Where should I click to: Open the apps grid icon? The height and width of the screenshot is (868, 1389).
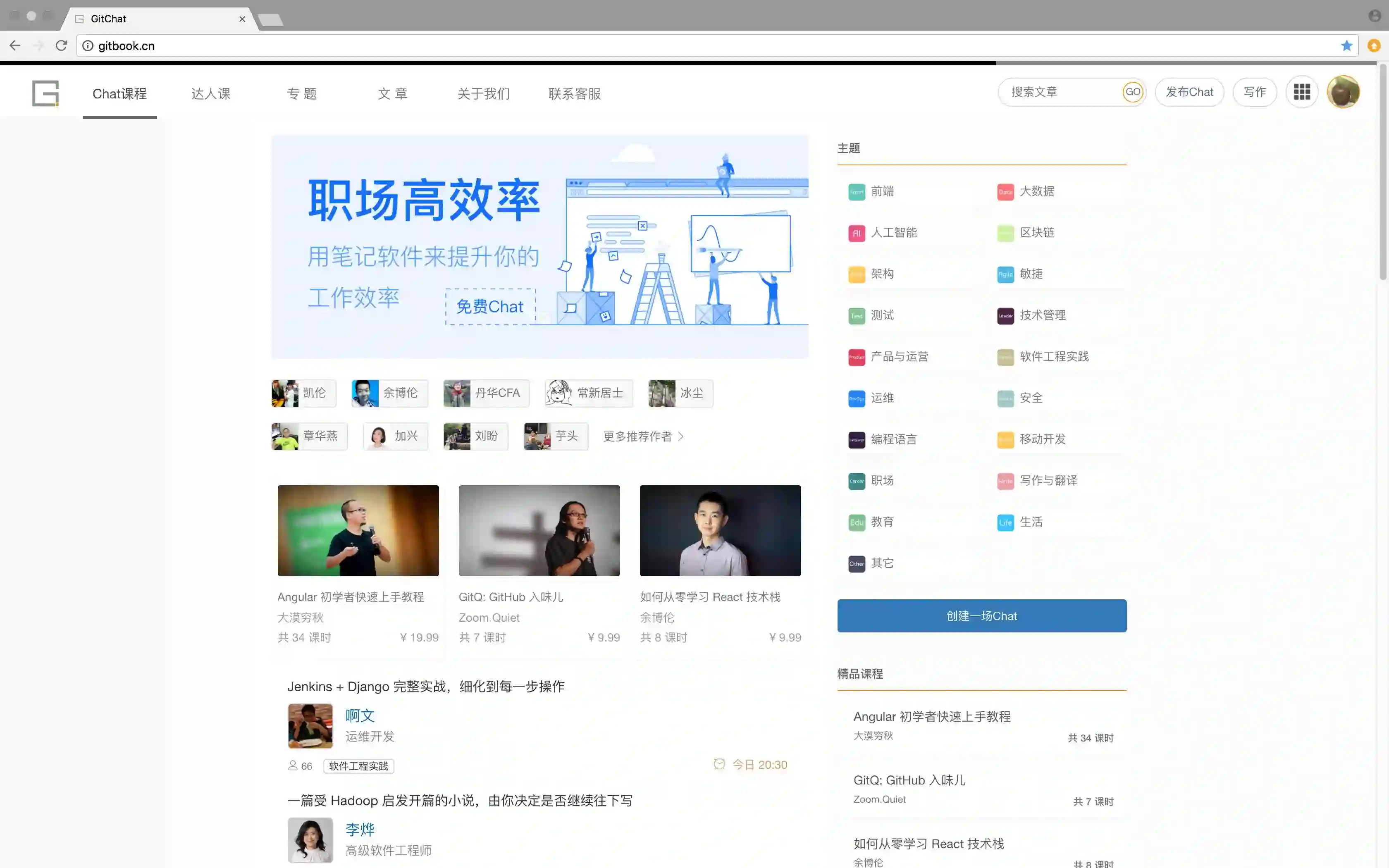[1302, 92]
